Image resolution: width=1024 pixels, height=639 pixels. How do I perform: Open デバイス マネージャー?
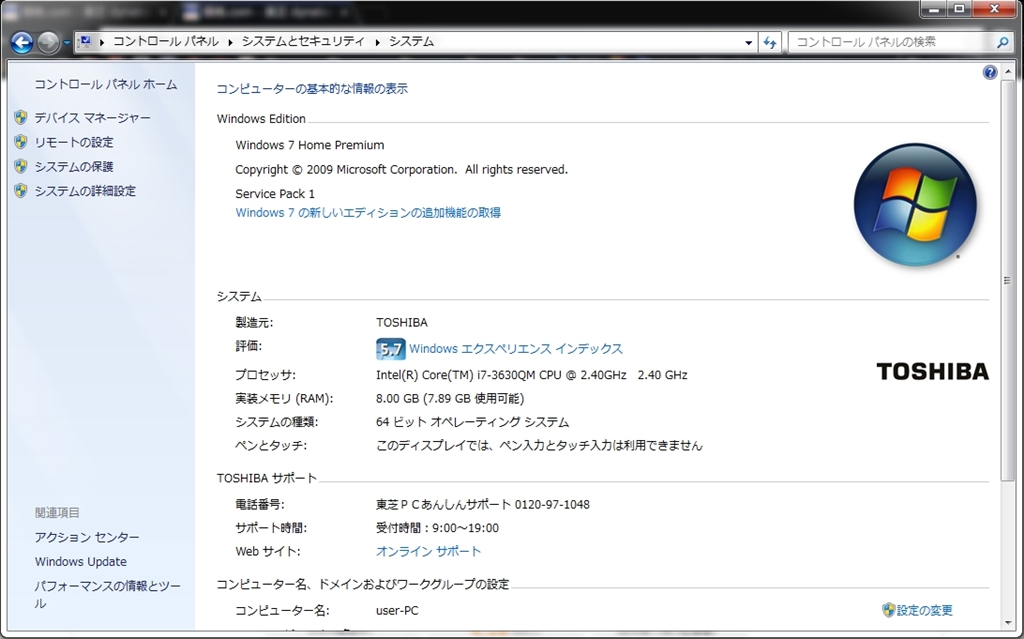point(93,118)
